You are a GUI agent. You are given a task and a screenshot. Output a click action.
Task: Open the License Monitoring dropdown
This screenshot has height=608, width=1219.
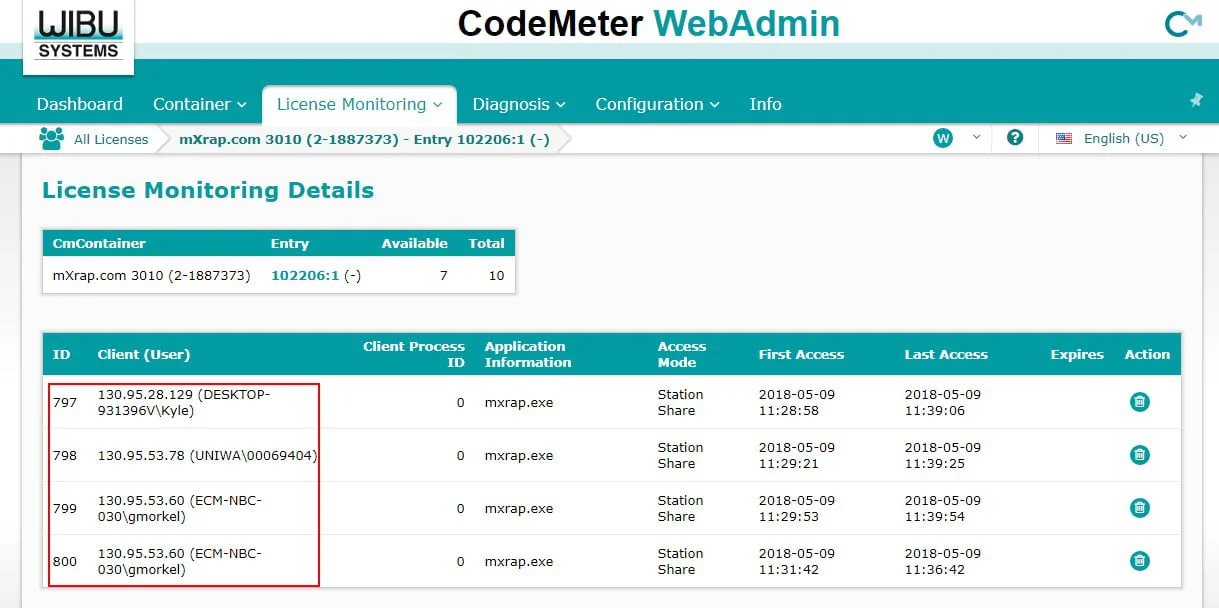[359, 104]
